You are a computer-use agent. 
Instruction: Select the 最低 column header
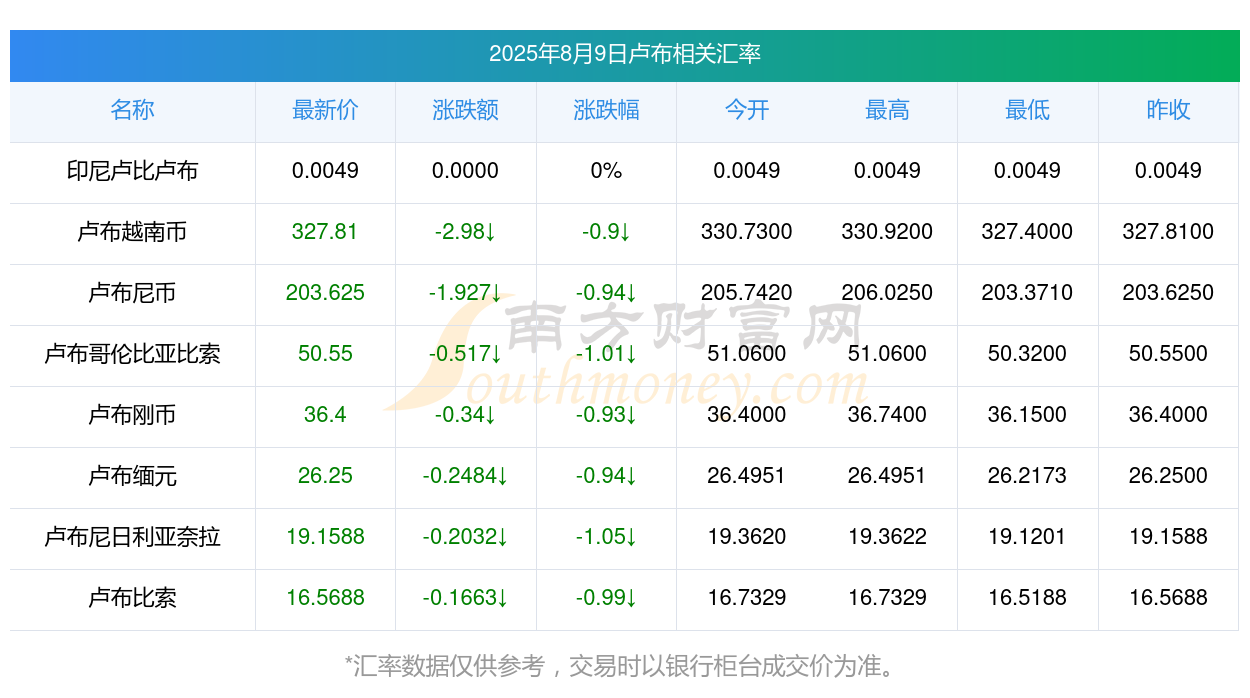(1028, 110)
